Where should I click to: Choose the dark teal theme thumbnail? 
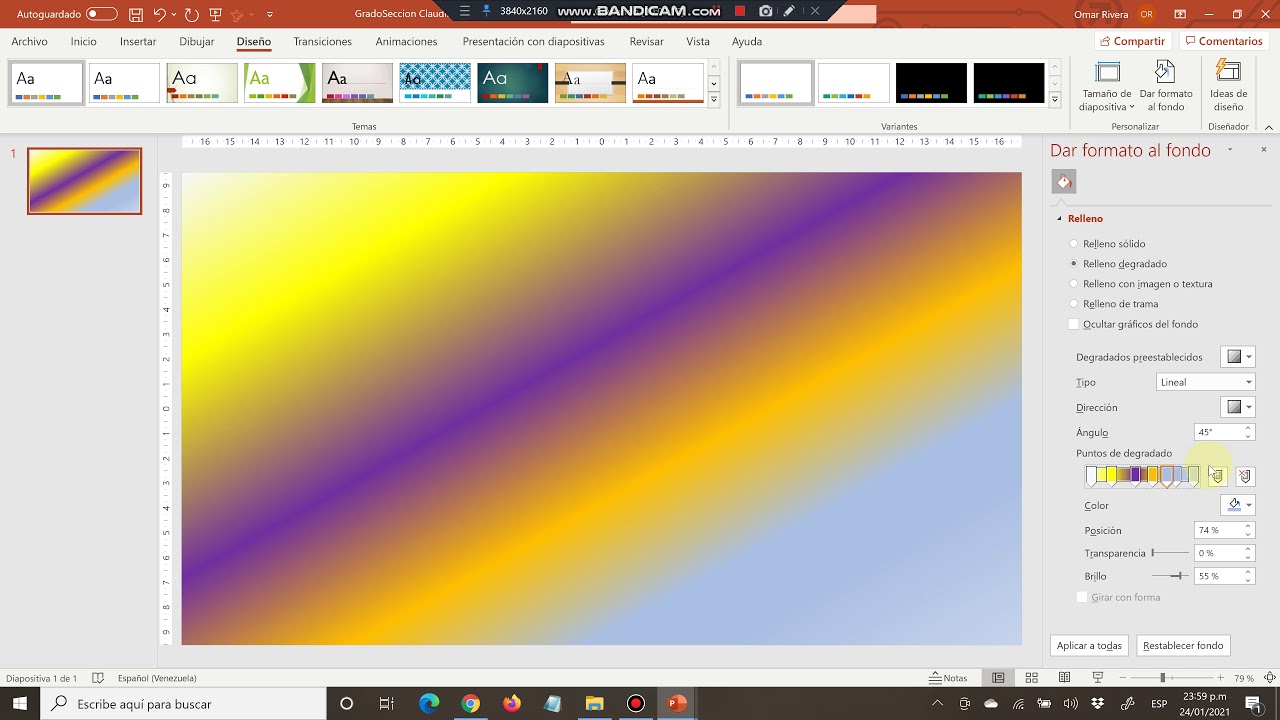[513, 83]
